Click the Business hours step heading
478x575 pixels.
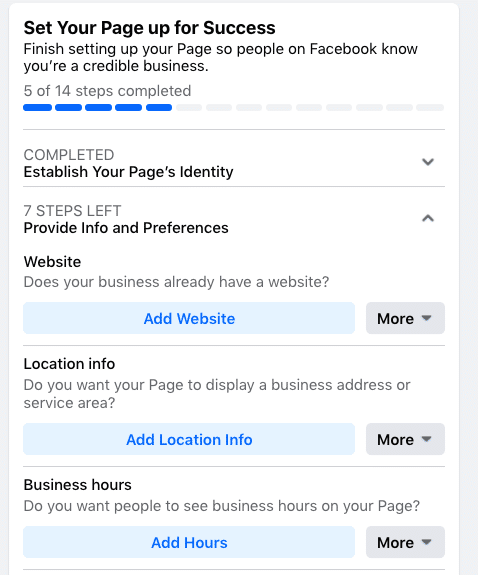point(78,485)
